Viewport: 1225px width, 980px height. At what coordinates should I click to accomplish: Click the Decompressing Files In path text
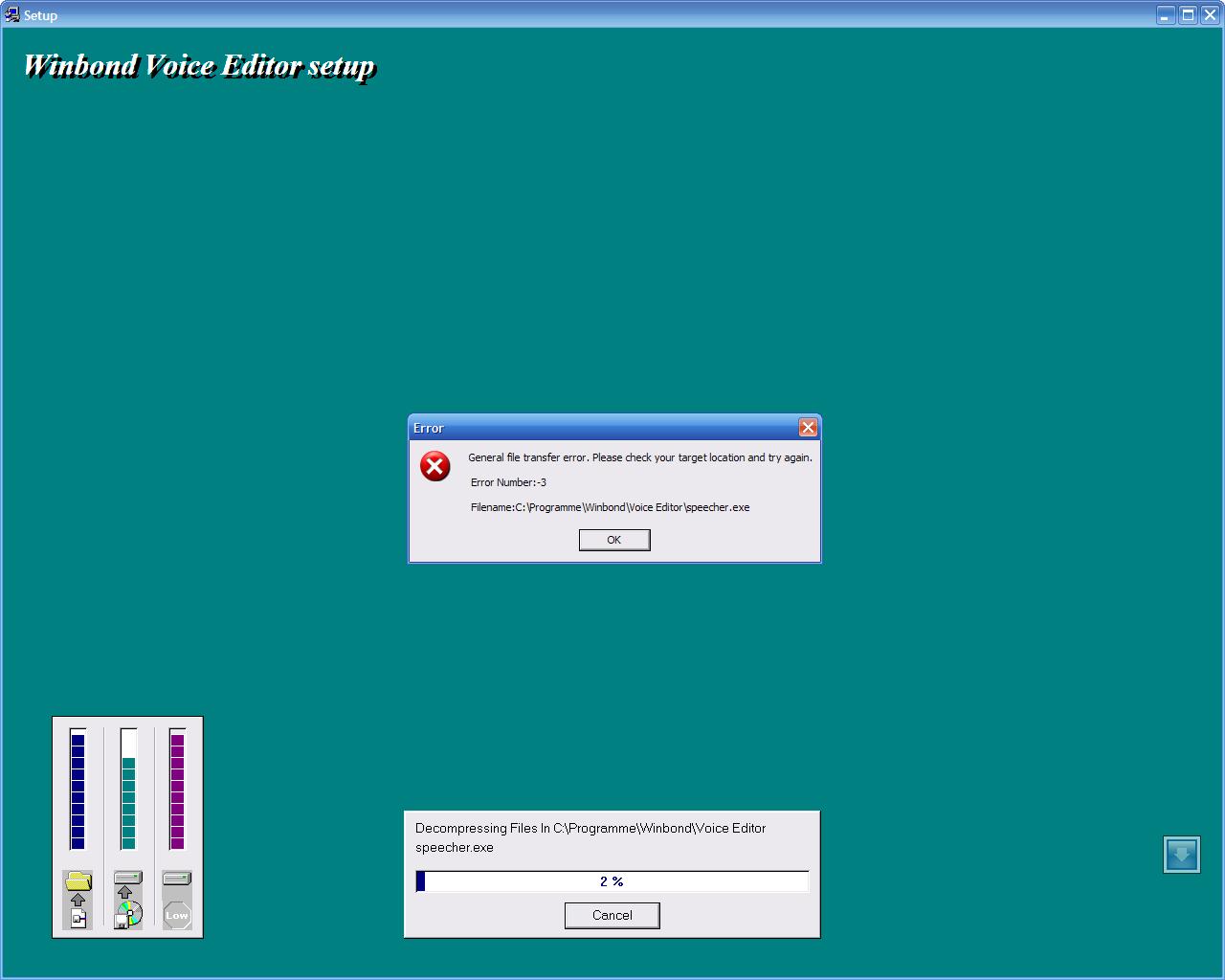(590, 828)
